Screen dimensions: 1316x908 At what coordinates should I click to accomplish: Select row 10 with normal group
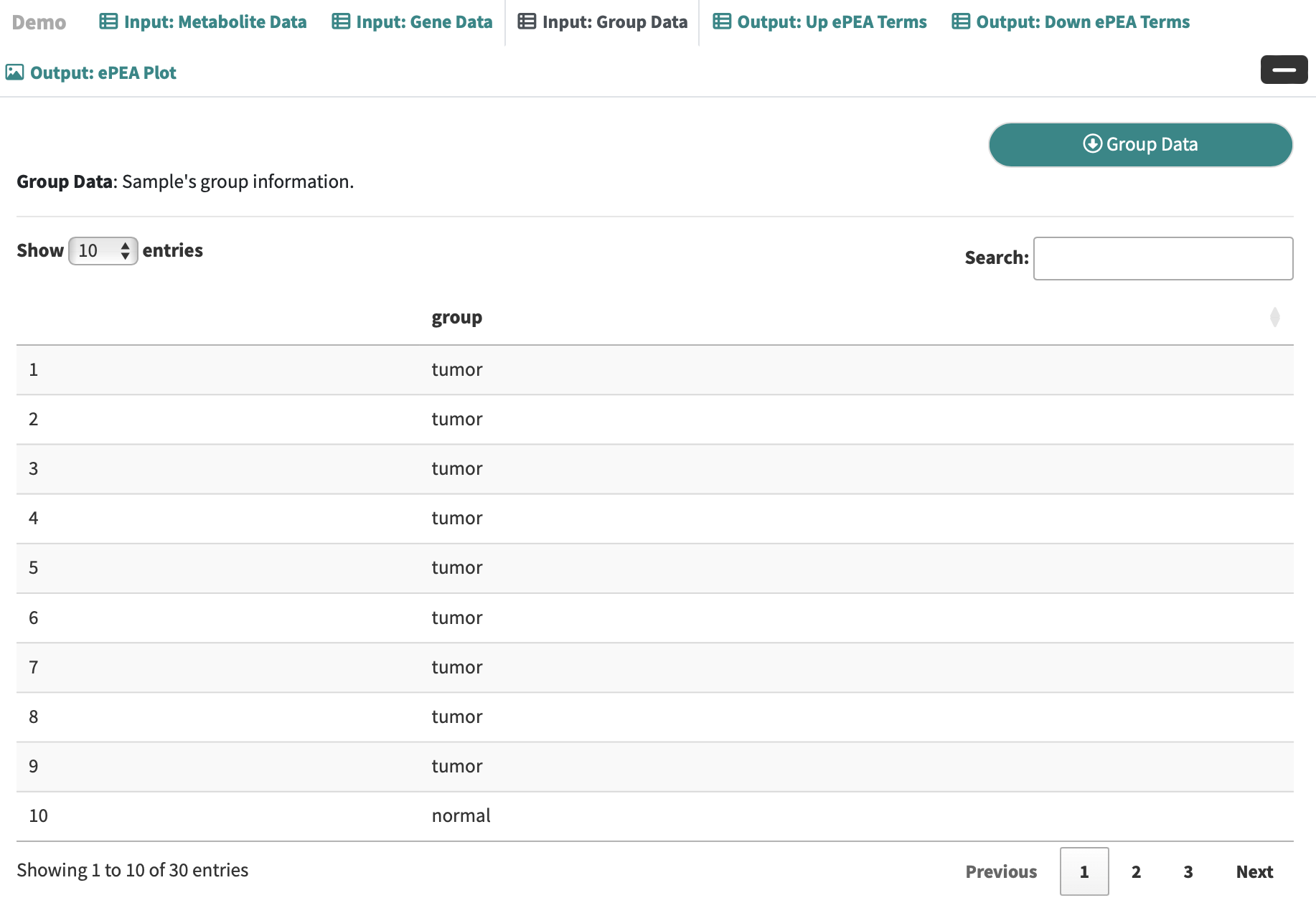click(461, 815)
